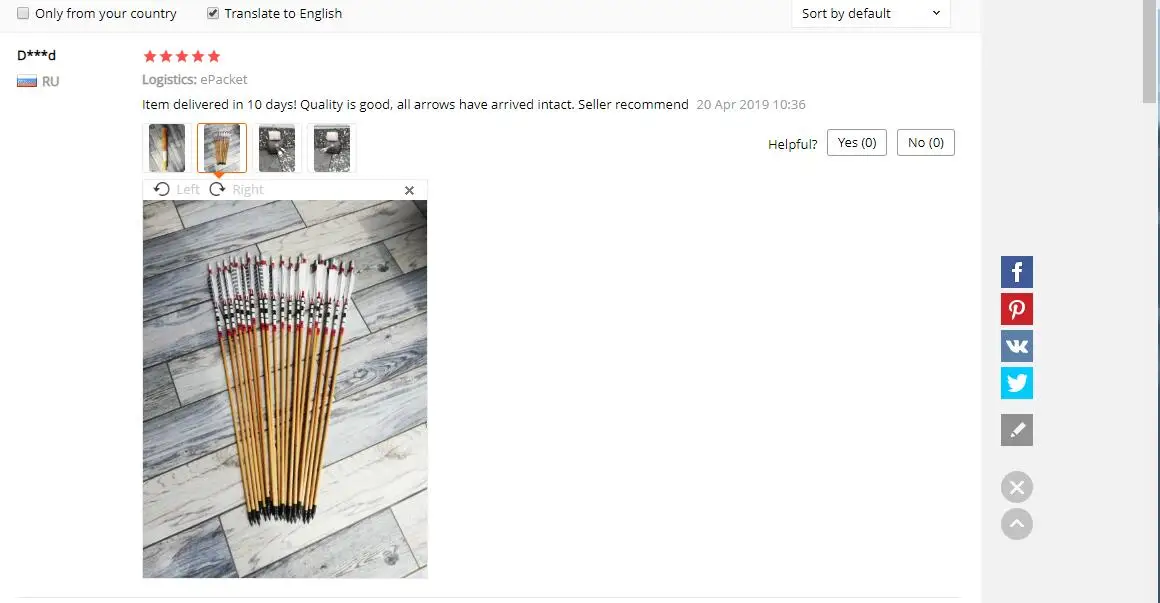Select the second thumbnail of arrow bundle
This screenshot has height=603, width=1160.
(x=222, y=148)
